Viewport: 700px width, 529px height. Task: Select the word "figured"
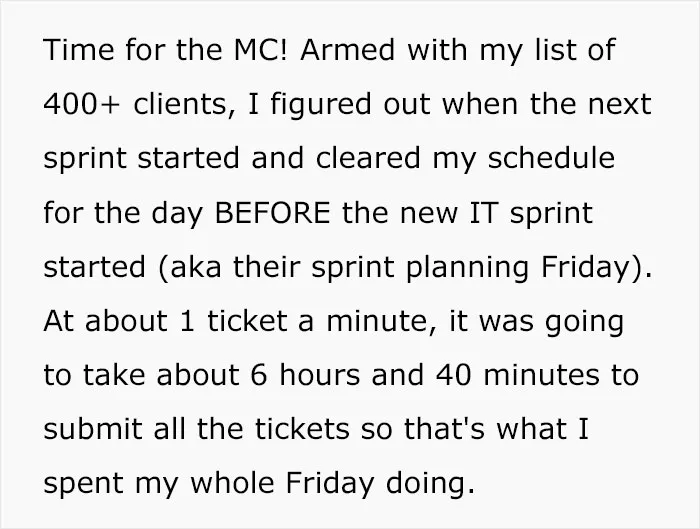click(x=320, y=106)
